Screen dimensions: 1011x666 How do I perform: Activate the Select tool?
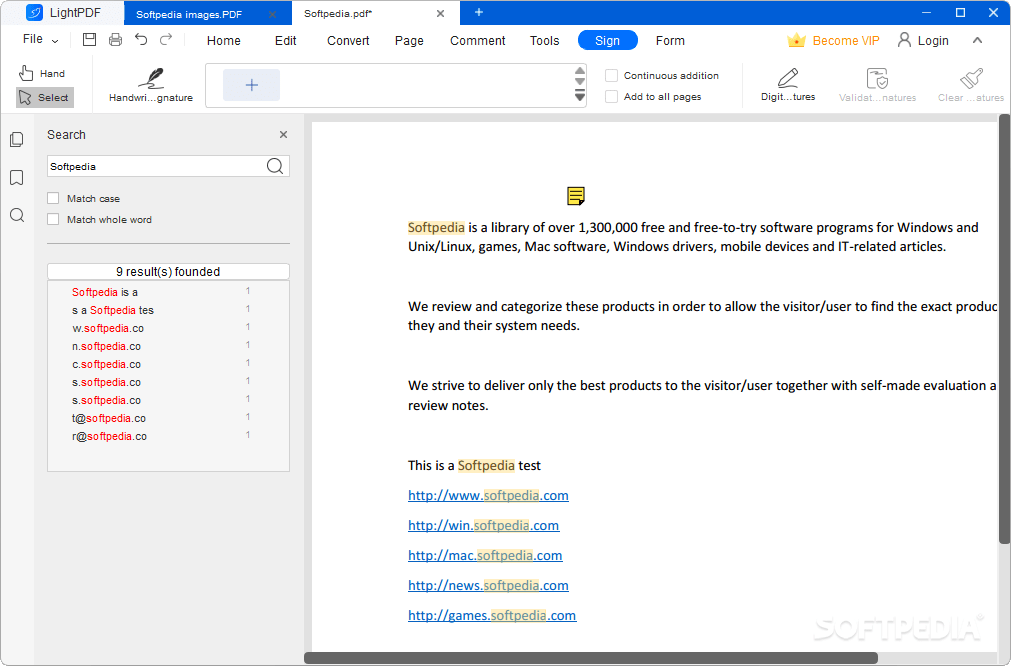pyautogui.click(x=43, y=97)
